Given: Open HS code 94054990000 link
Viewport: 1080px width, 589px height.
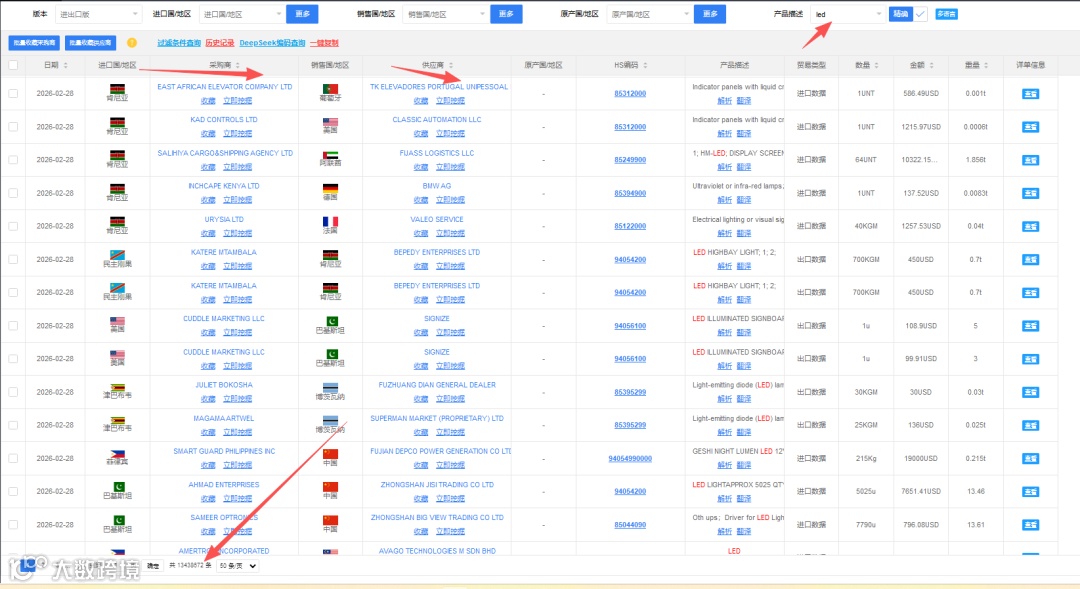Looking at the screenshot, I should coord(630,459).
